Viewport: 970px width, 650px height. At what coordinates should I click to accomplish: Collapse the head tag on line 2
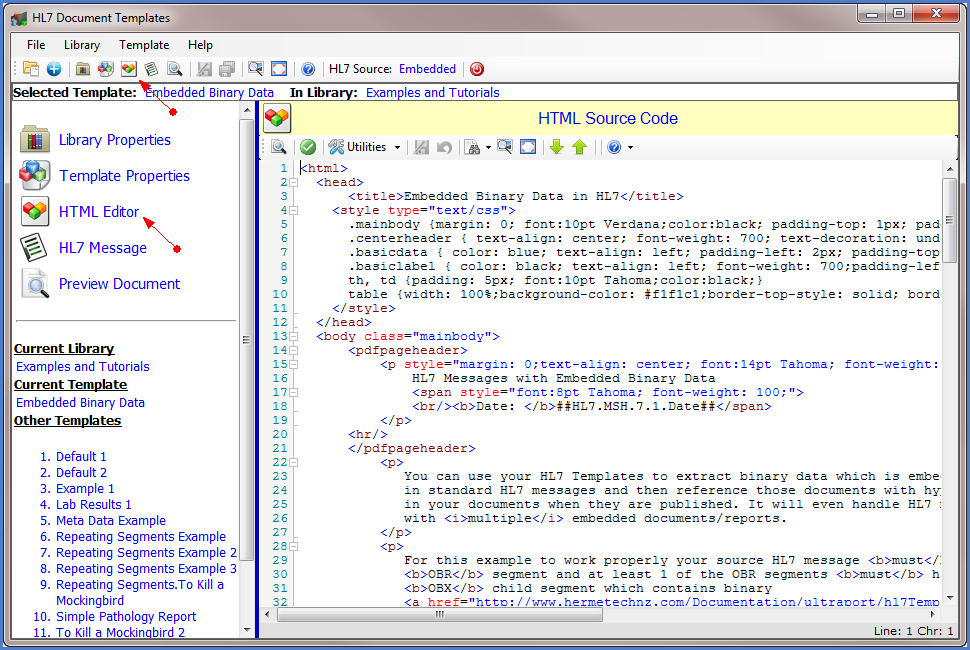tap(294, 183)
